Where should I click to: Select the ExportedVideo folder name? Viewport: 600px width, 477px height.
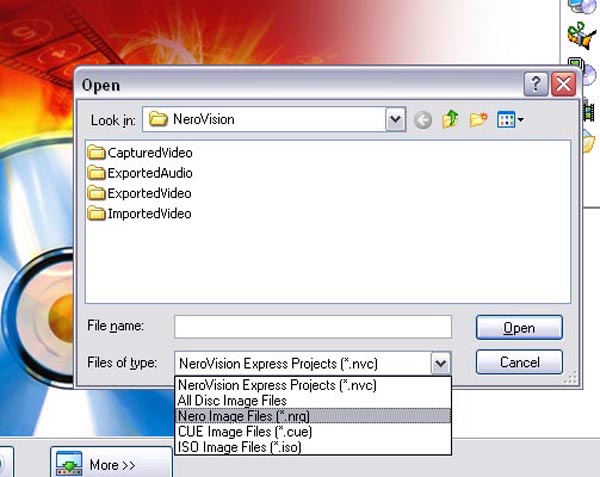149,193
